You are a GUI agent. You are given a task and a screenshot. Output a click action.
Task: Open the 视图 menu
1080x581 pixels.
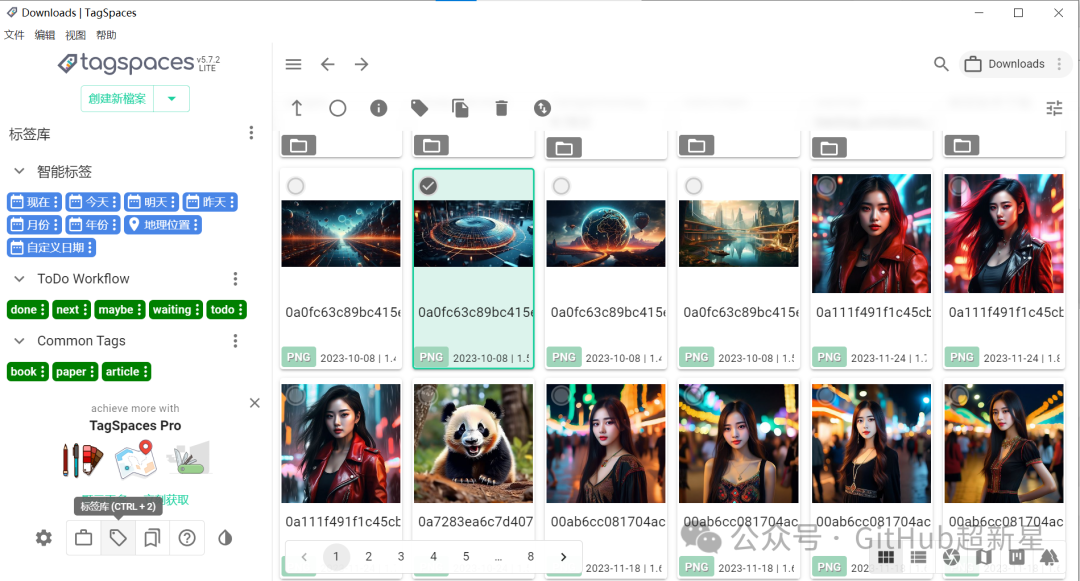pyautogui.click(x=75, y=33)
